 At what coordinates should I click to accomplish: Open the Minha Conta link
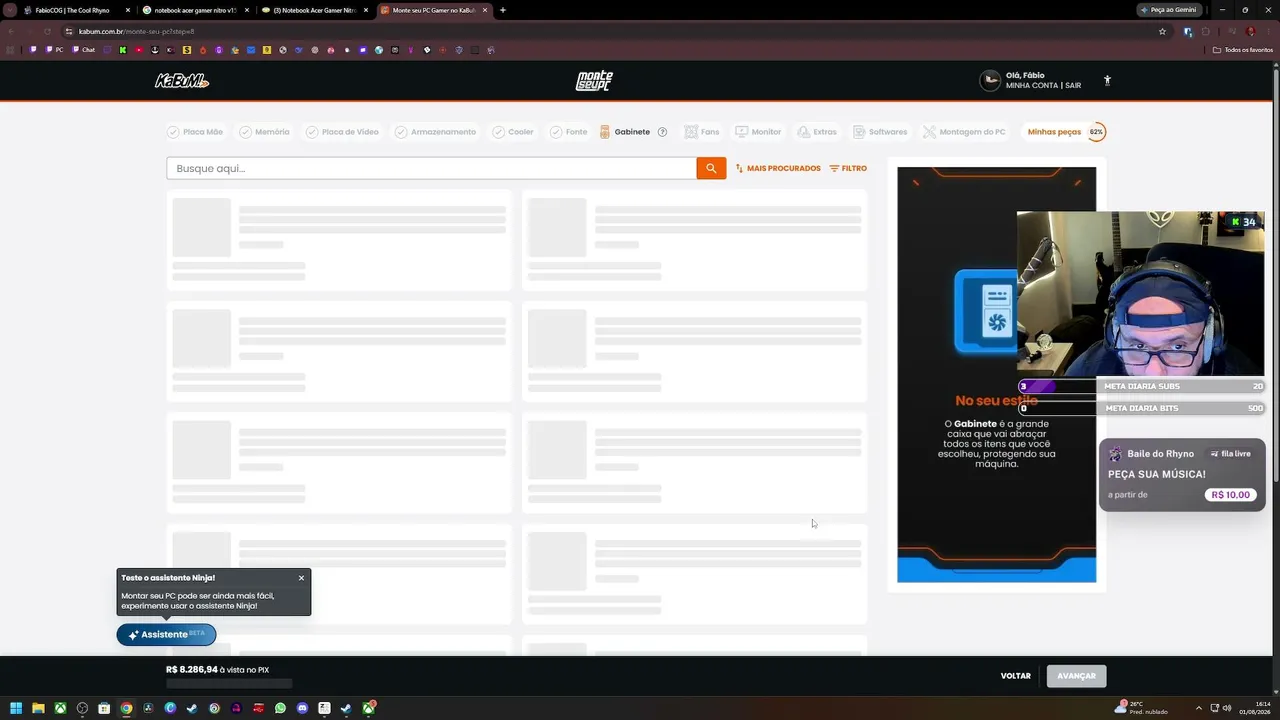point(1033,86)
